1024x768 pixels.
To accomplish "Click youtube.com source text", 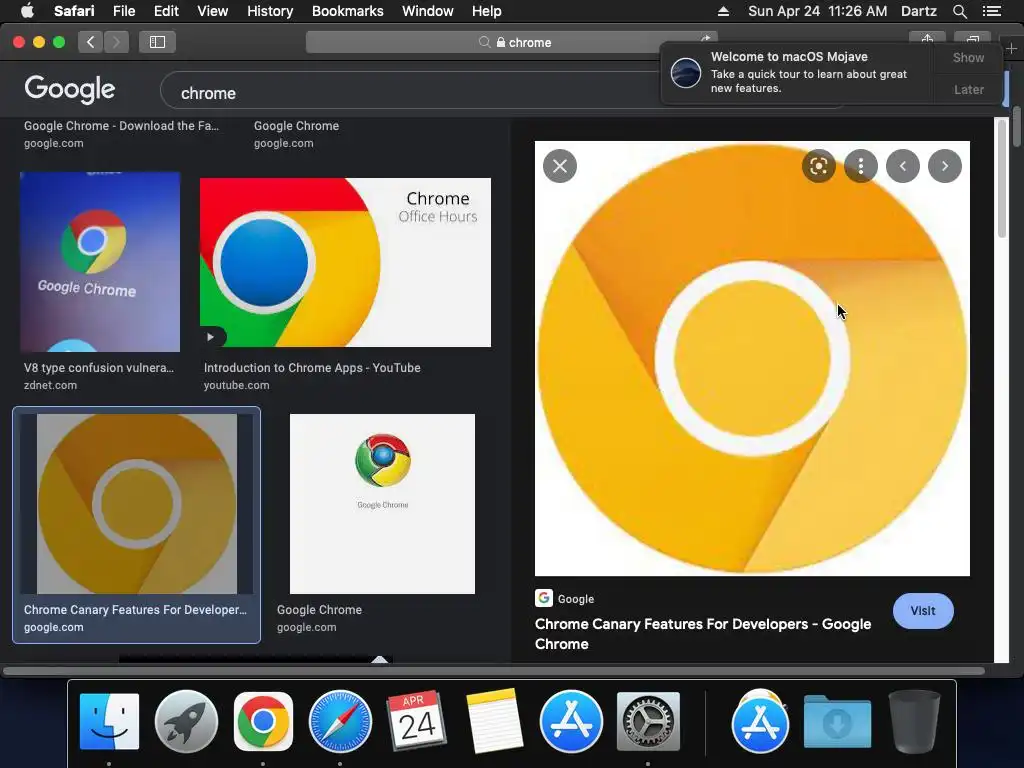I will (236, 385).
